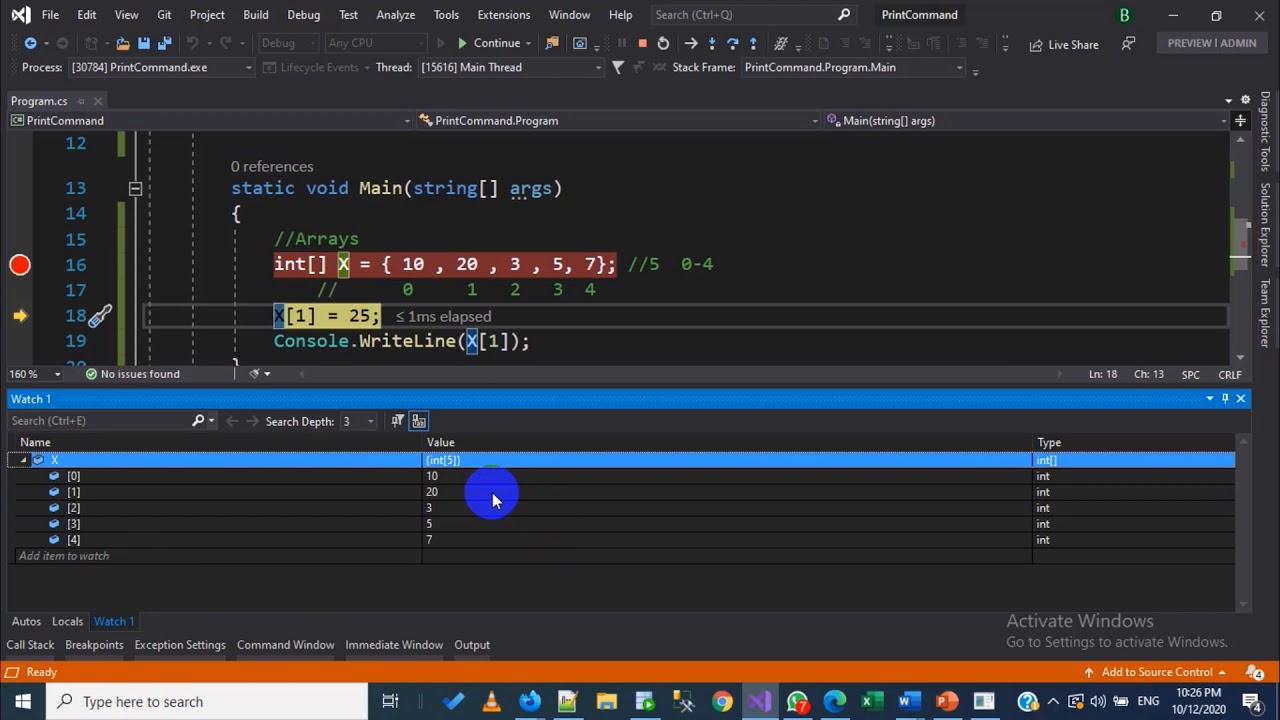
Task: Click Add to Source Control
Action: pyautogui.click(x=1155, y=672)
